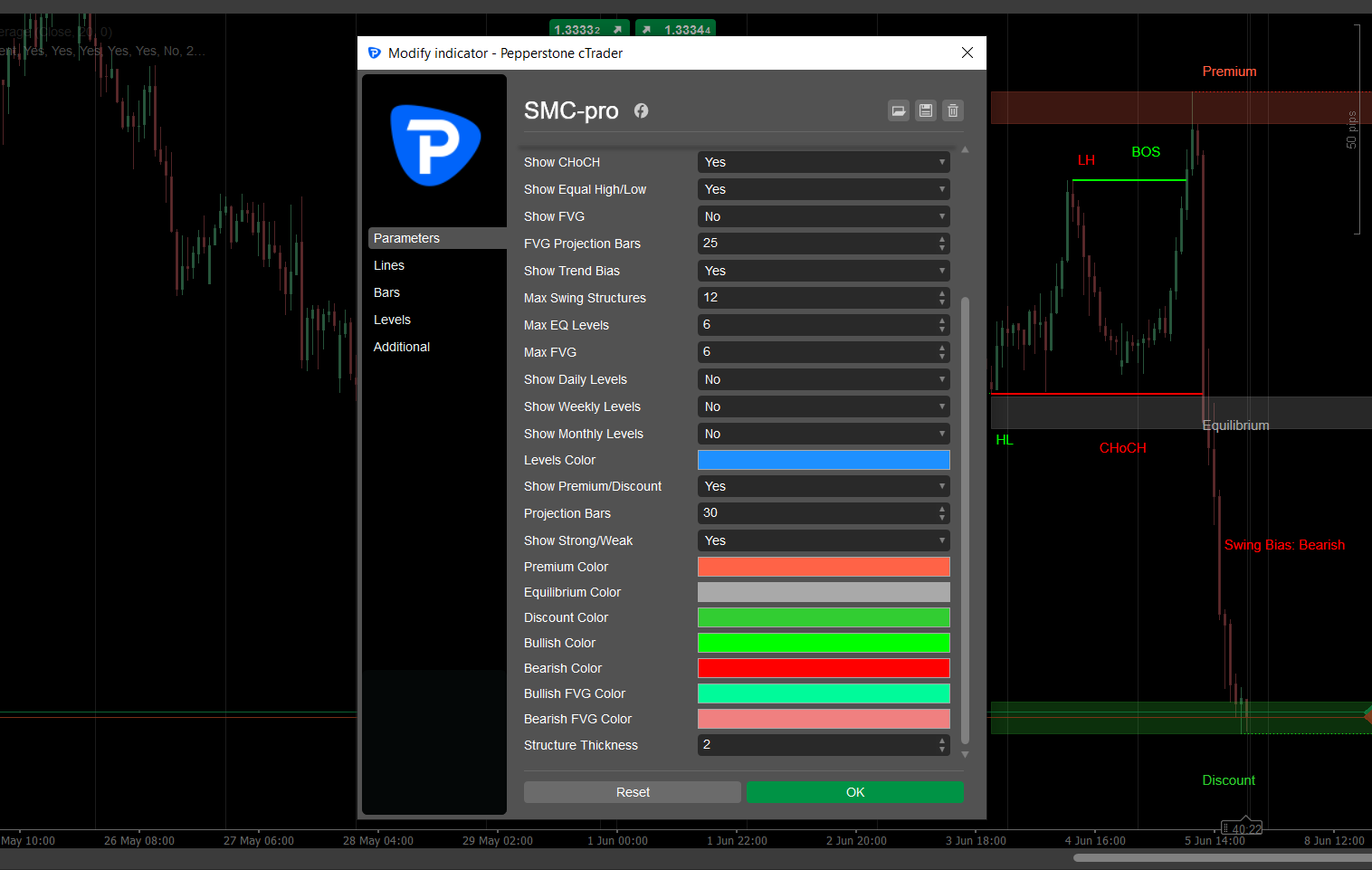The width and height of the screenshot is (1372, 870).
Task: Select the Parameters tab
Action: 437,238
